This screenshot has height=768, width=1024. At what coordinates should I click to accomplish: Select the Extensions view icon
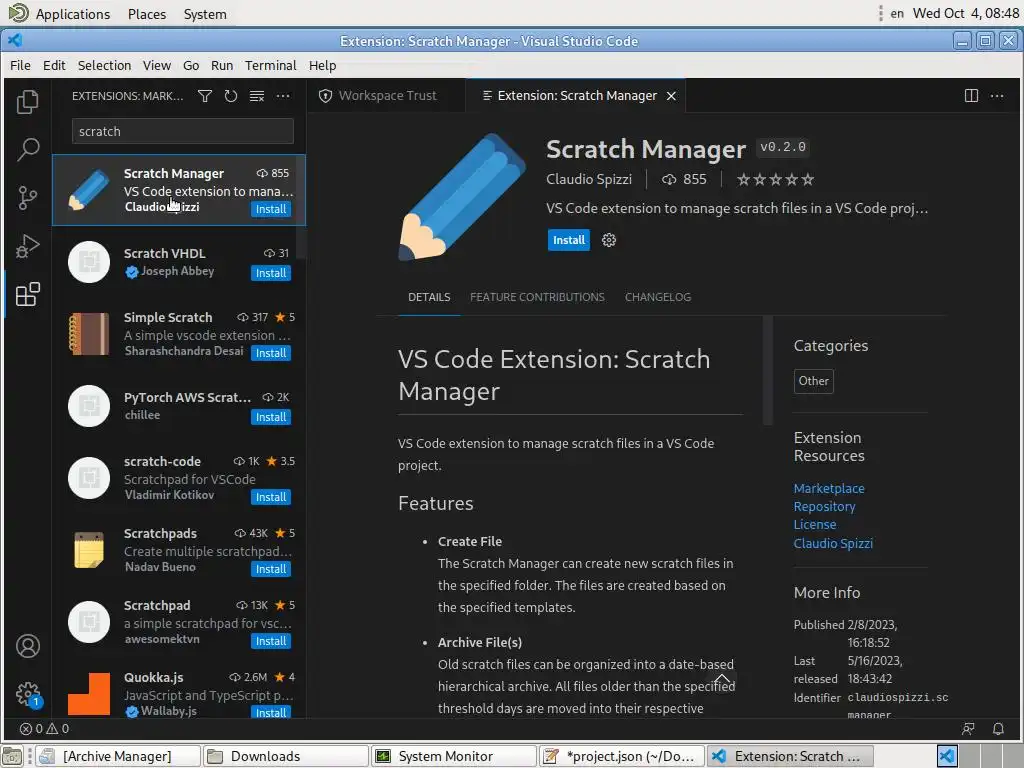pyautogui.click(x=27, y=294)
